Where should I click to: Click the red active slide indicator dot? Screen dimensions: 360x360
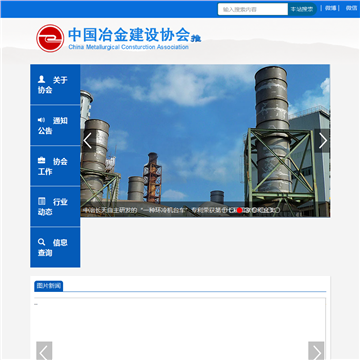point(239,210)
